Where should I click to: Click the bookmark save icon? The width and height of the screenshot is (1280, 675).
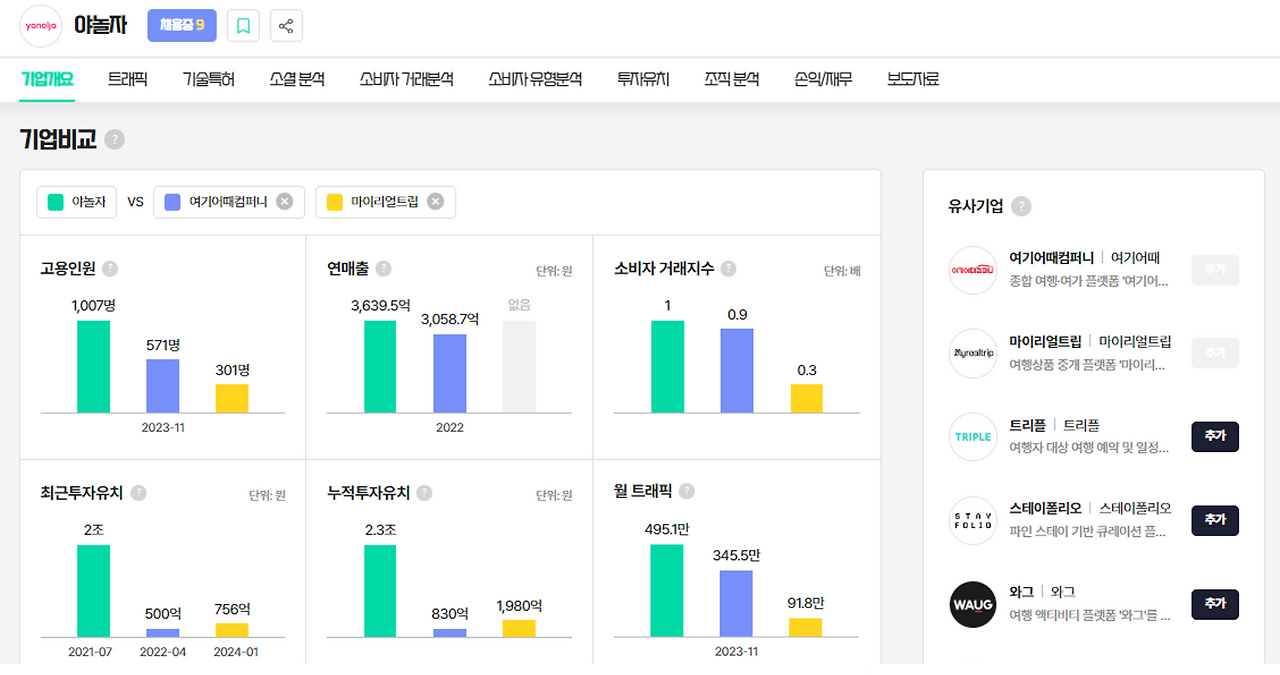coord(243,25)
